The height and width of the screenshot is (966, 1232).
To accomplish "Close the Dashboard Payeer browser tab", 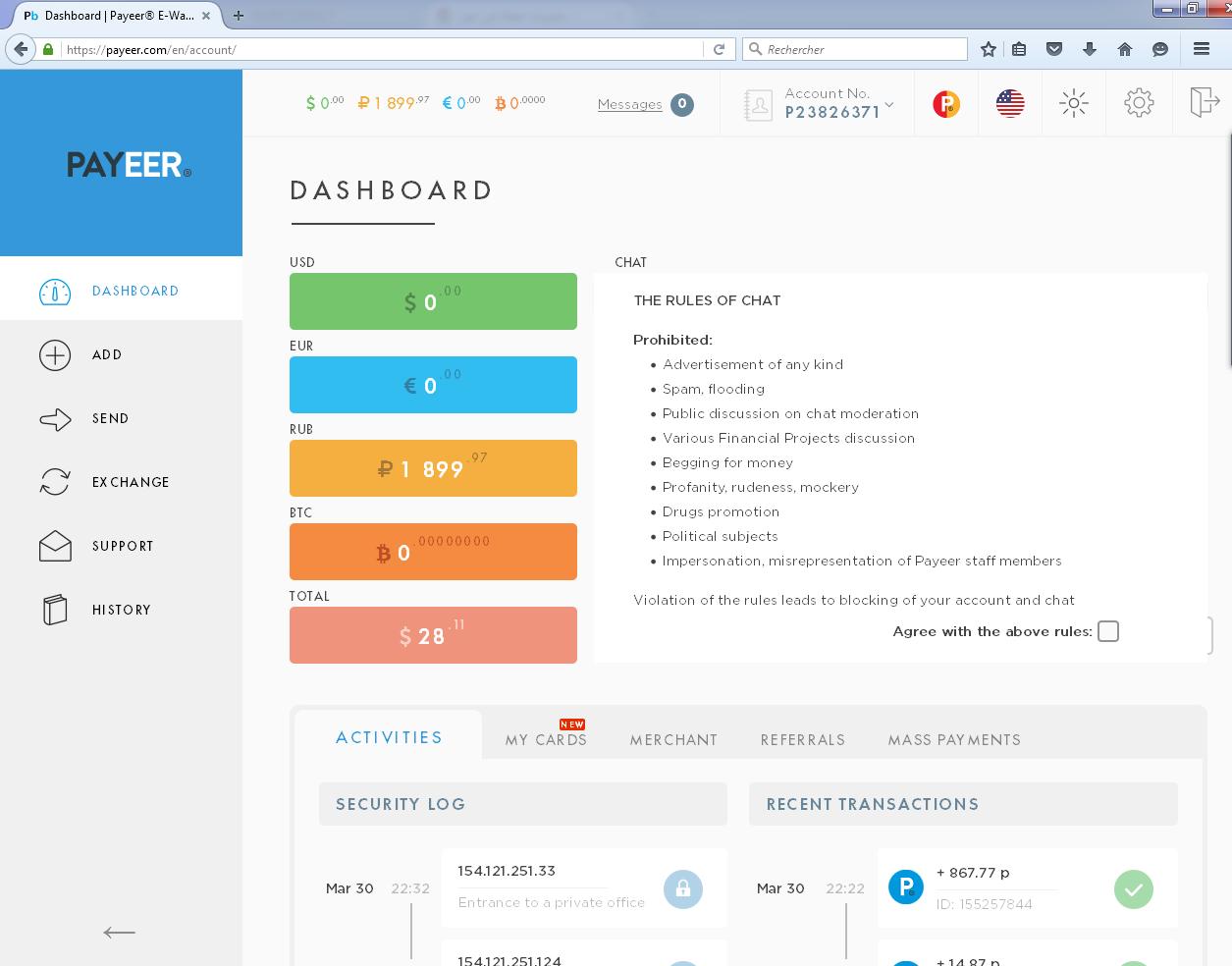I will (x=206, y=16).
